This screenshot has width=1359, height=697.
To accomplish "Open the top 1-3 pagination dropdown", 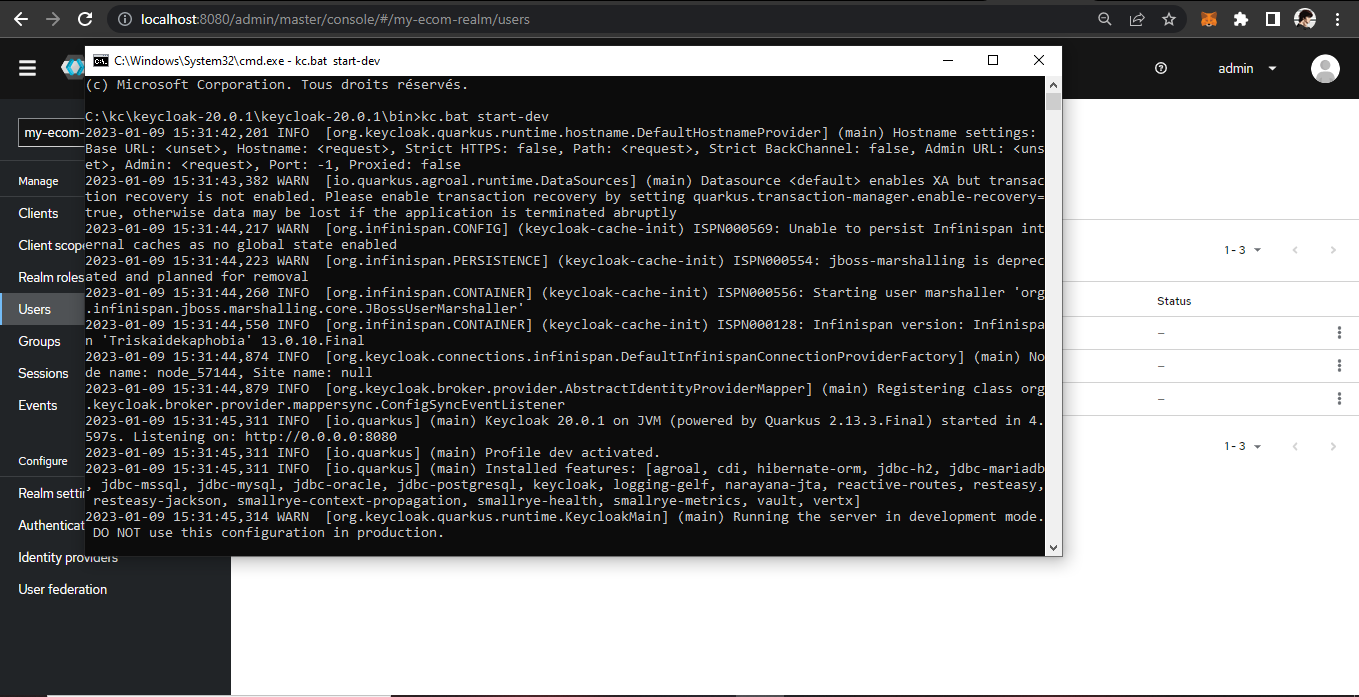I will tap(1243, 250).
